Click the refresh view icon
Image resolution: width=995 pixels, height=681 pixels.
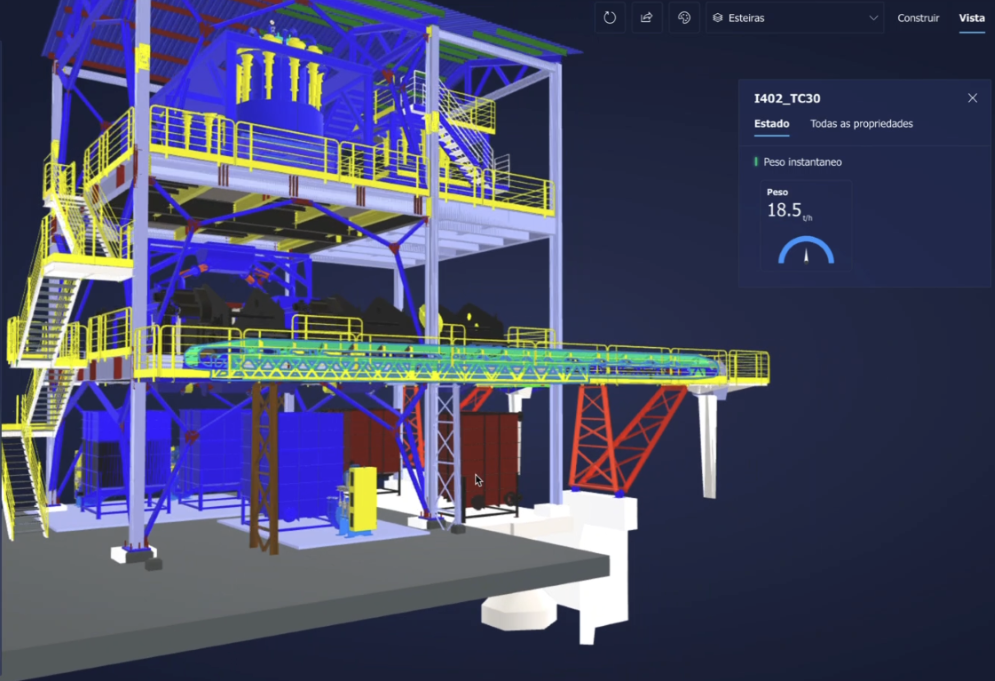pyautogui.click(x=610, y=18)
